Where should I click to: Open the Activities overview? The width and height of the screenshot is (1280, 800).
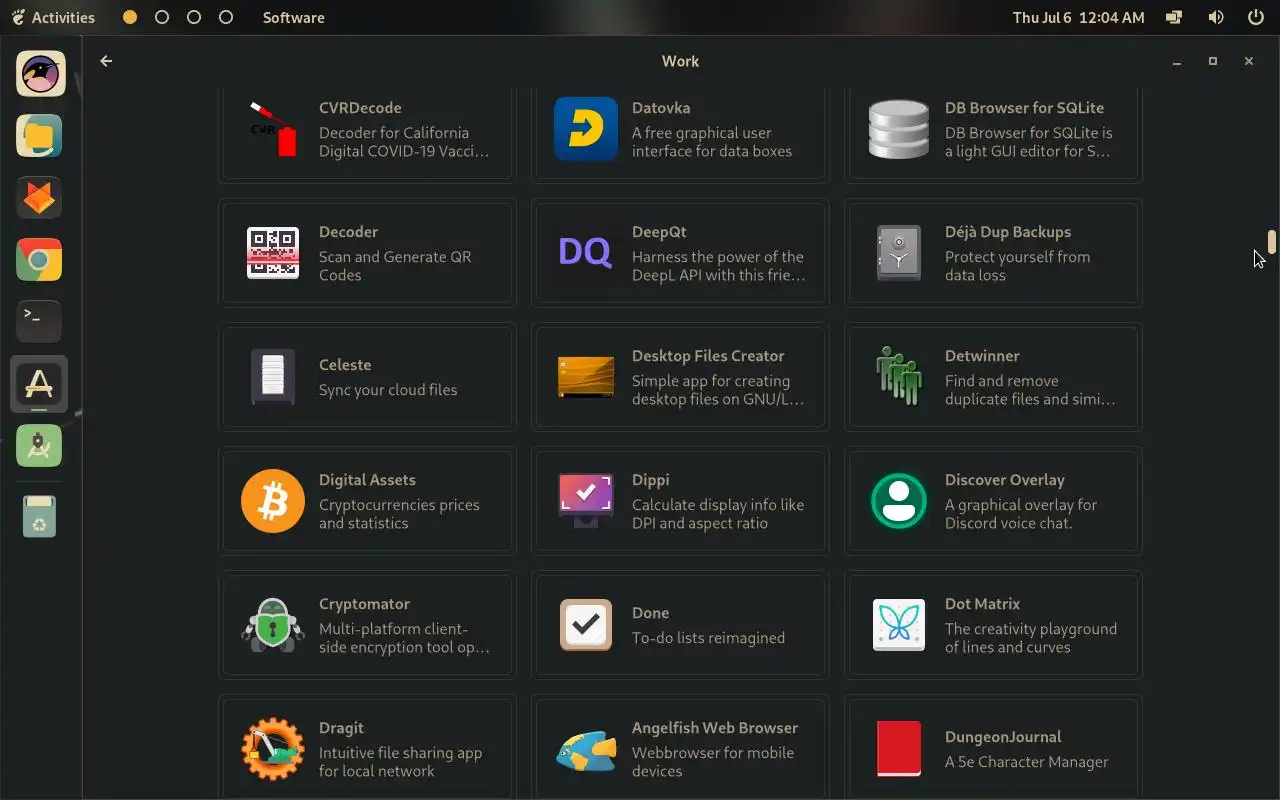(x=53, y=17)
